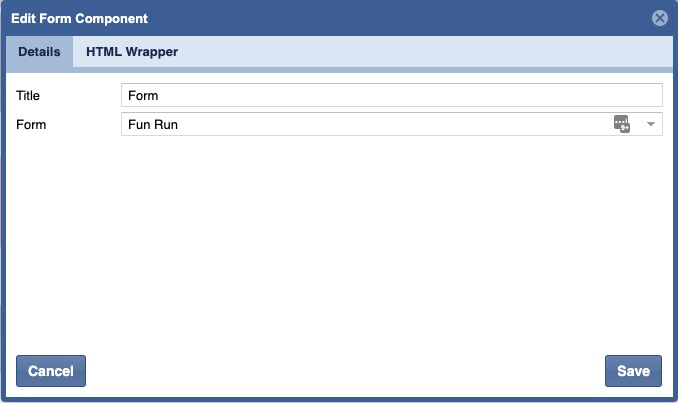Click blank footer area between Cancel and Save

[340, 371]
